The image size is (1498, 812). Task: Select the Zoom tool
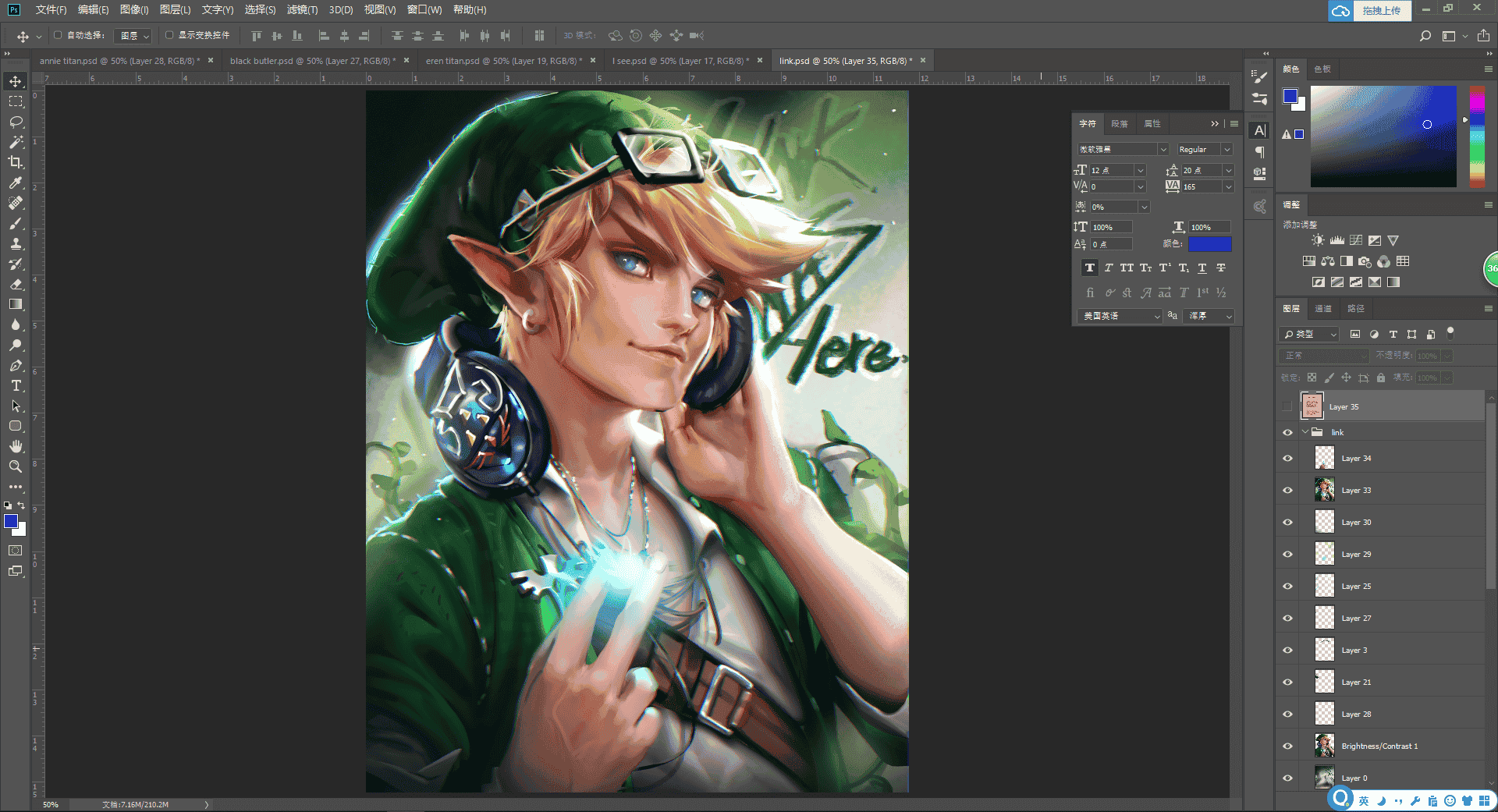16,466
